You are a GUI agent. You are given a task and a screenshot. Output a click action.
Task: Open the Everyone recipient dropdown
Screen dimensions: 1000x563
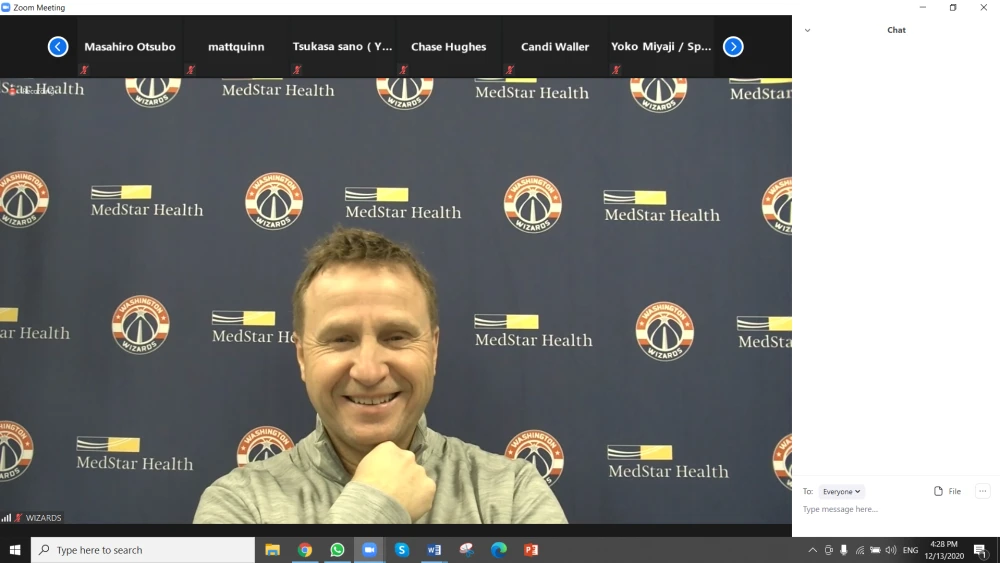[841, 492]
